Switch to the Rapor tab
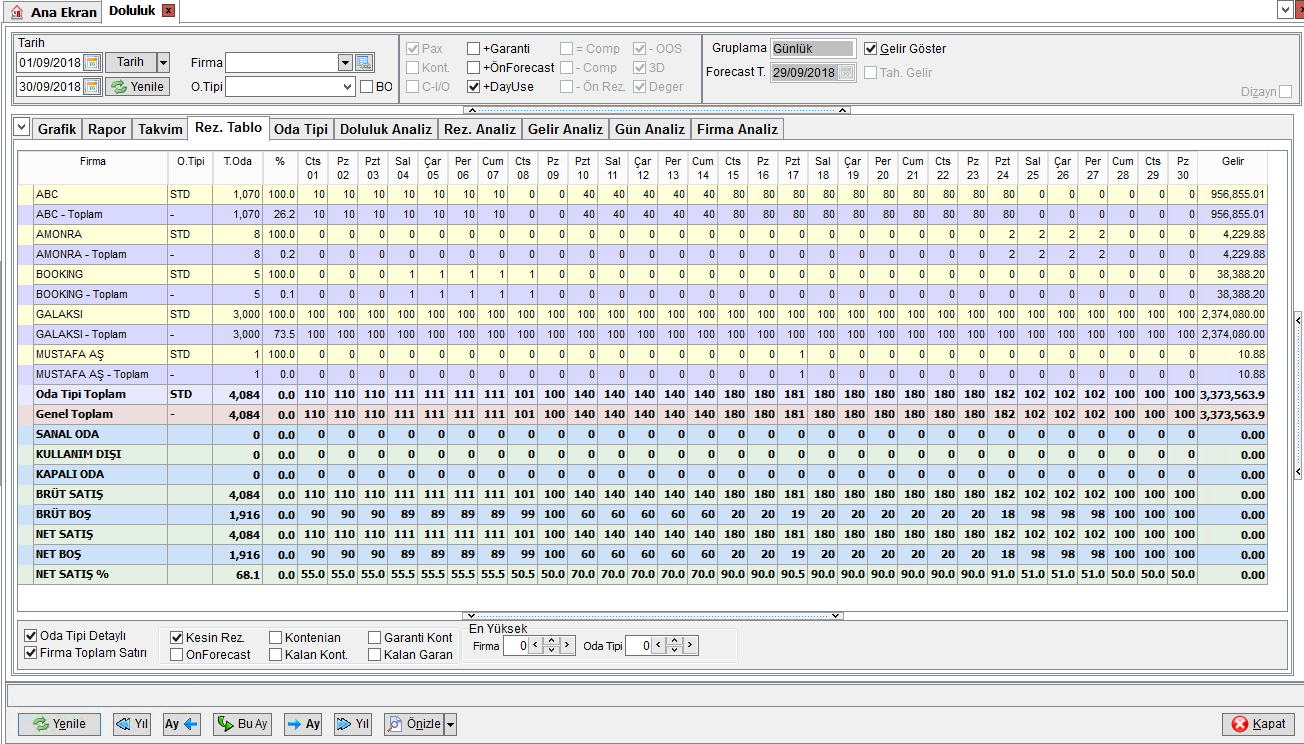Image resolution: width=1304 pixels, height=744 pixels. click(106, 129)
